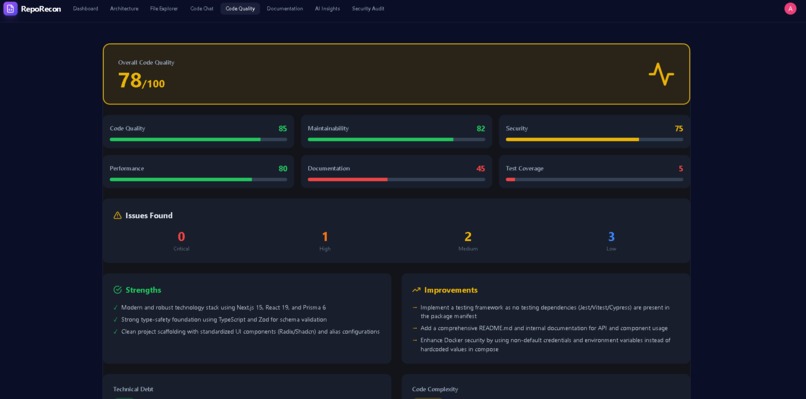Image resolution: width=806 pixels, height=399 pixels.
Task: Click the strength about Next.js 15 stack
Action: tap(224, 307)
